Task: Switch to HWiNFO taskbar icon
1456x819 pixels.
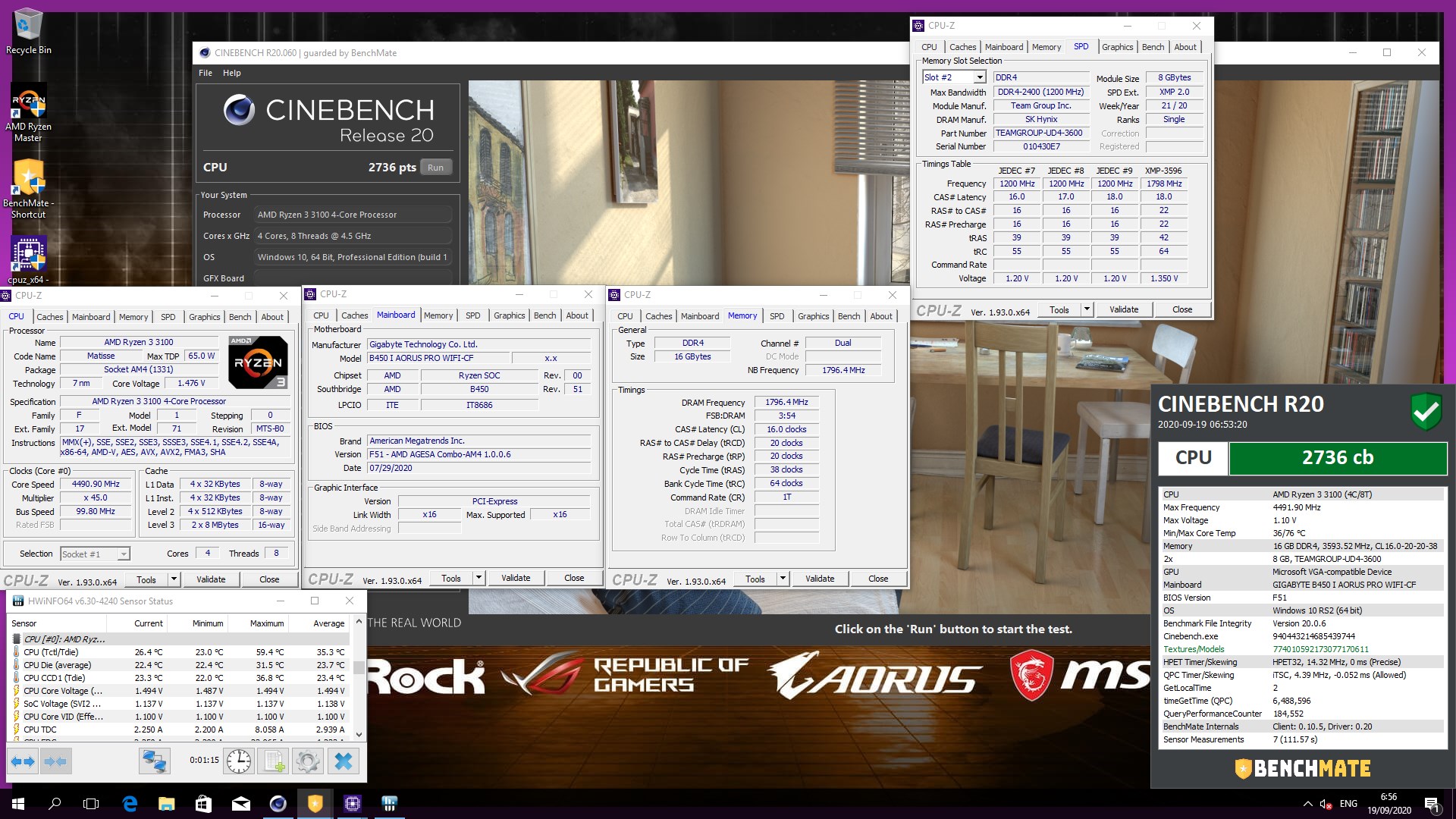Action: click(x=390, y=804)
